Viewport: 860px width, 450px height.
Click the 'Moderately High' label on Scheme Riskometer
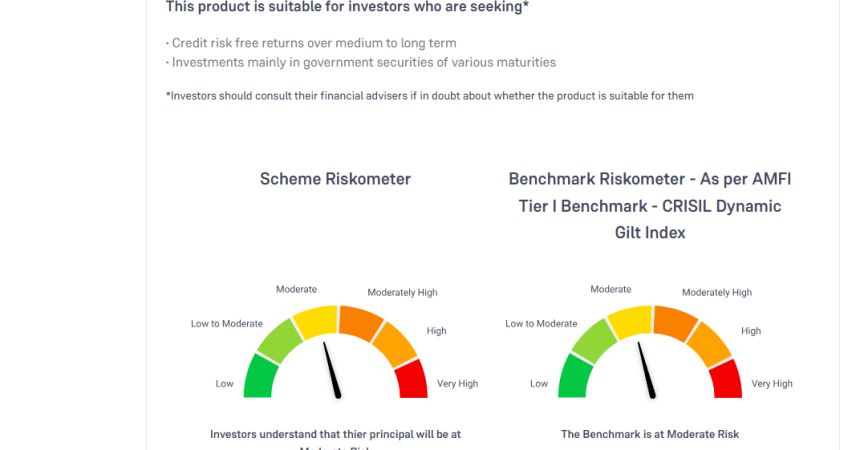pos(402,292)
